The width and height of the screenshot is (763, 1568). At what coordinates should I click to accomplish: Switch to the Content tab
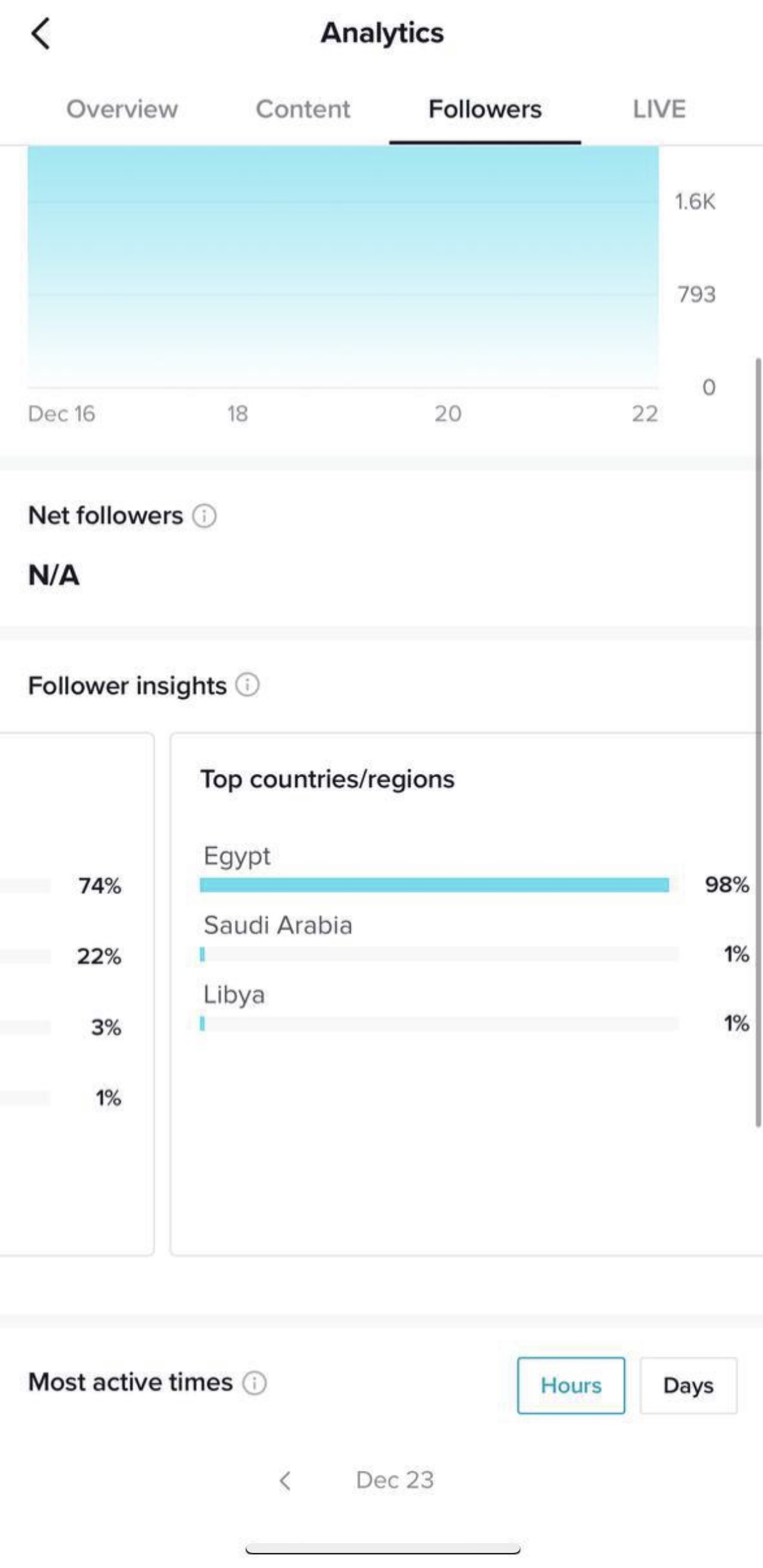pos(303,109)
